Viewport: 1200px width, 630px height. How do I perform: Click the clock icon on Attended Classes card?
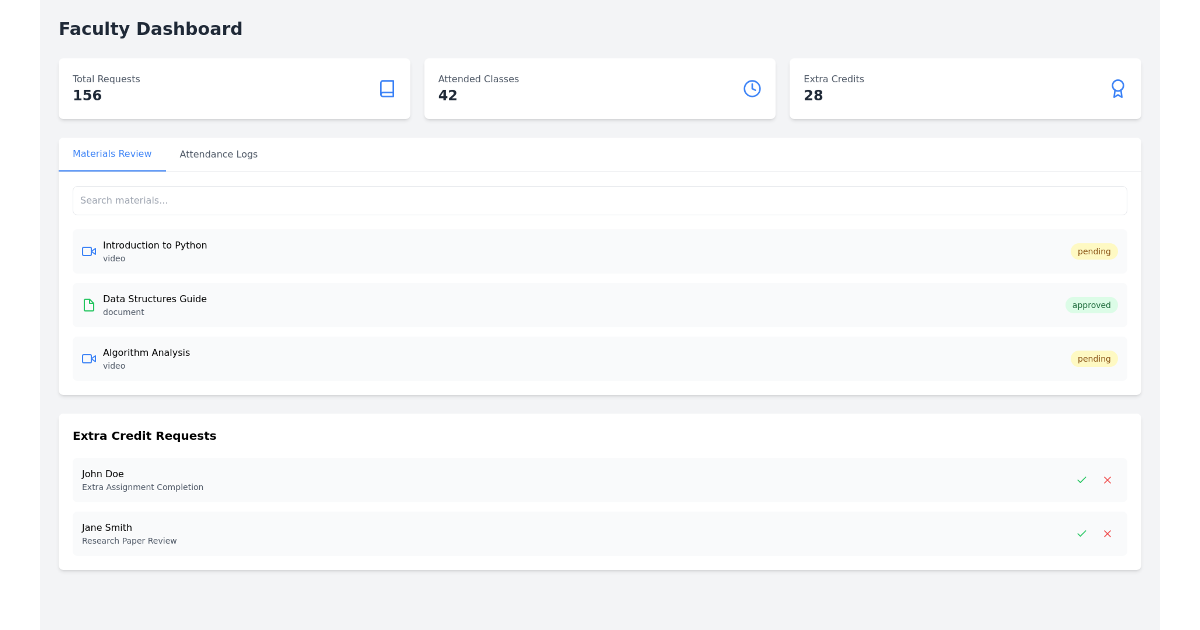tap(752, 88)
